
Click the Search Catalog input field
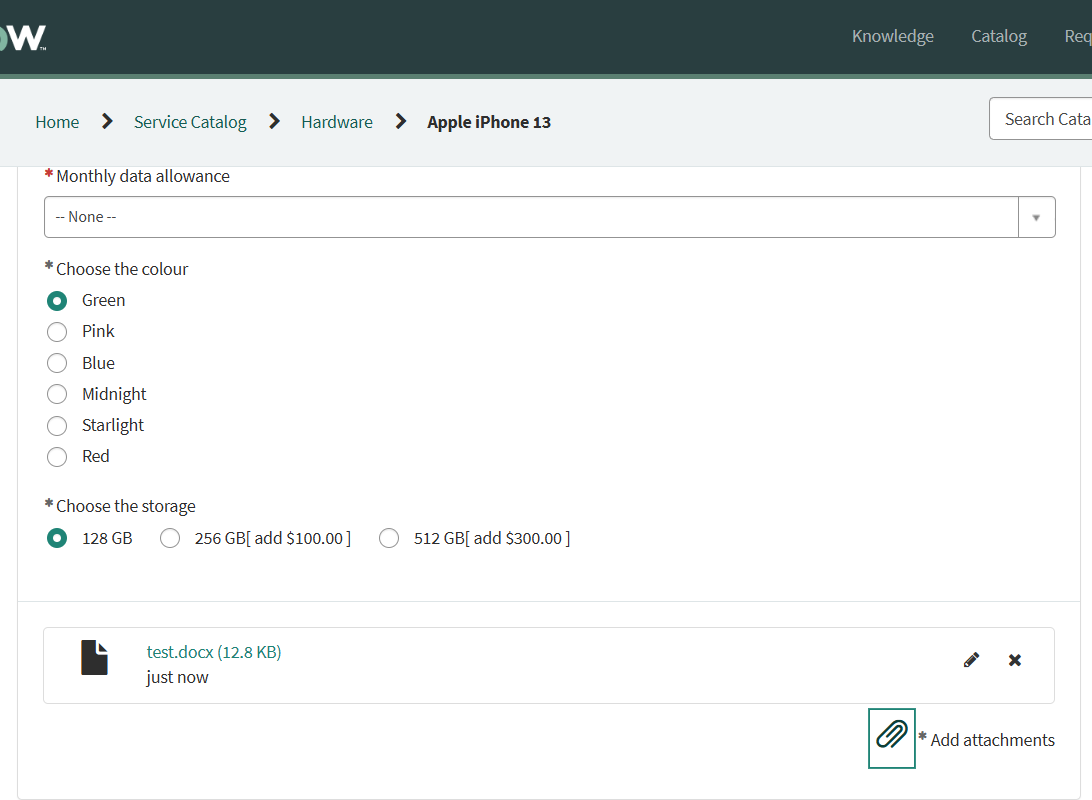point(1040,119)
